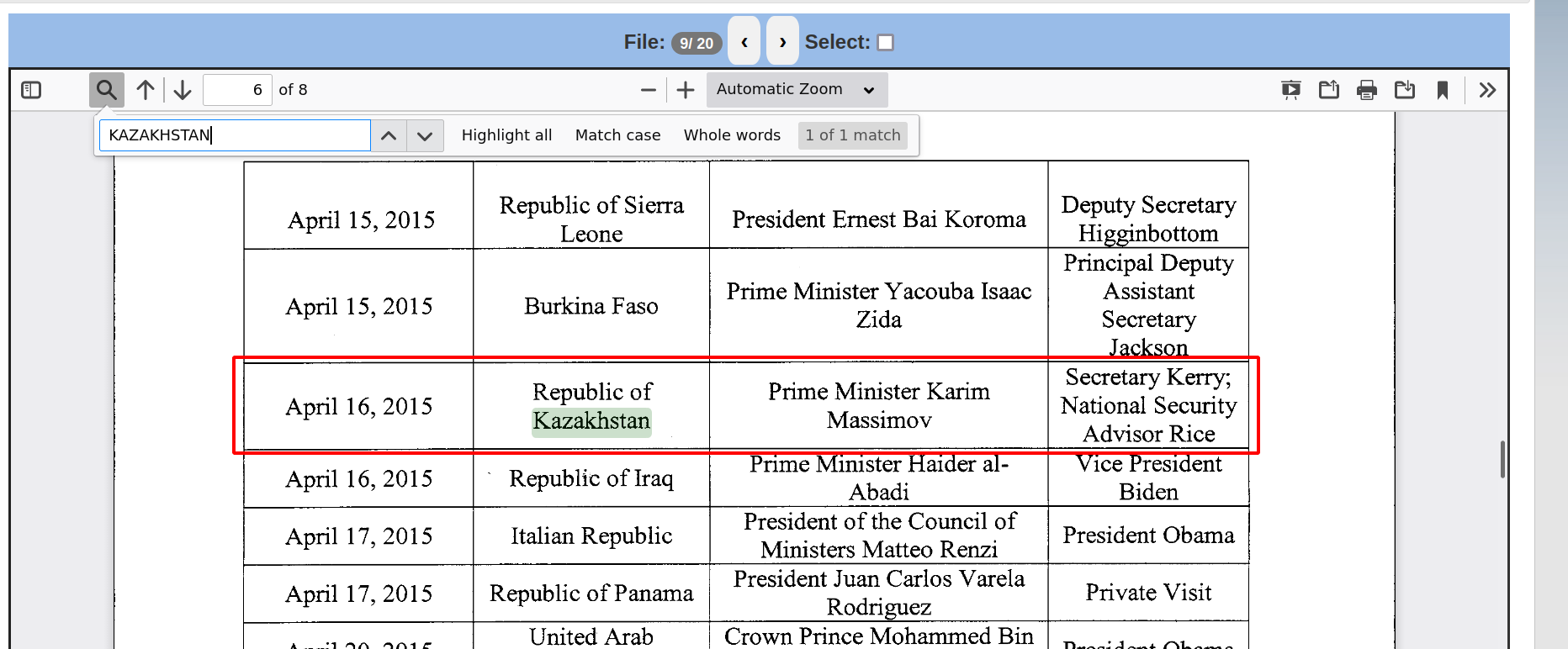
Task: Toggle the find-in-document magnifier
Action: (106, 90)
